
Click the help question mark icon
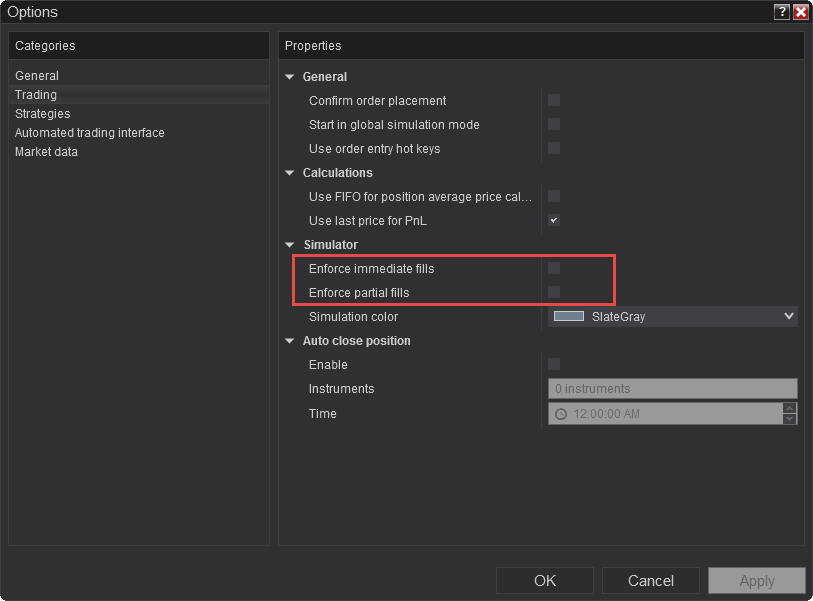point(782,12)
